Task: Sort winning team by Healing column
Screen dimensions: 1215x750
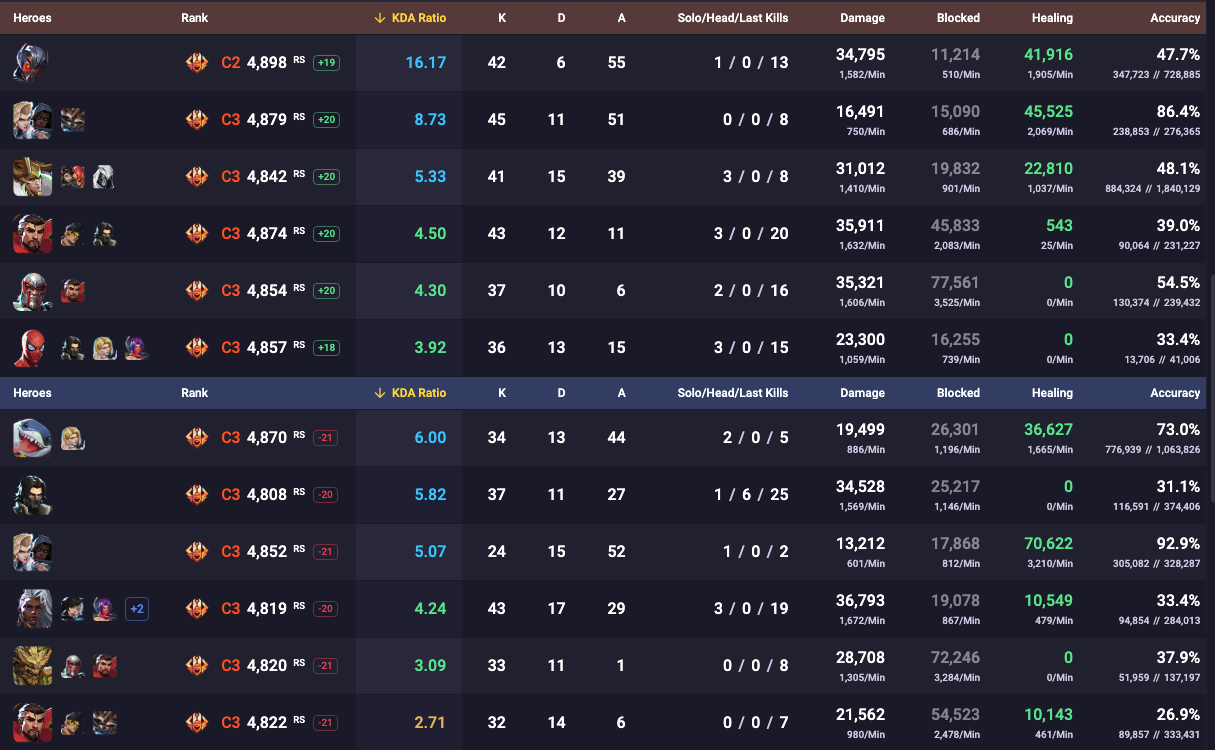Action: click(x=1052, y=18)
